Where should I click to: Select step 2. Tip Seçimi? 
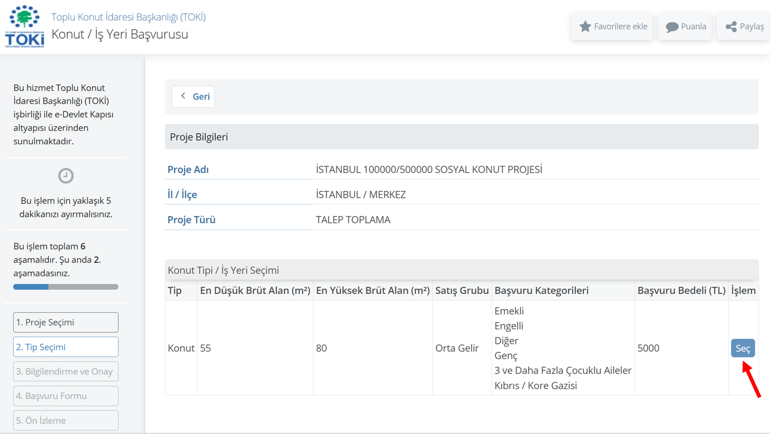click(66, 347)
